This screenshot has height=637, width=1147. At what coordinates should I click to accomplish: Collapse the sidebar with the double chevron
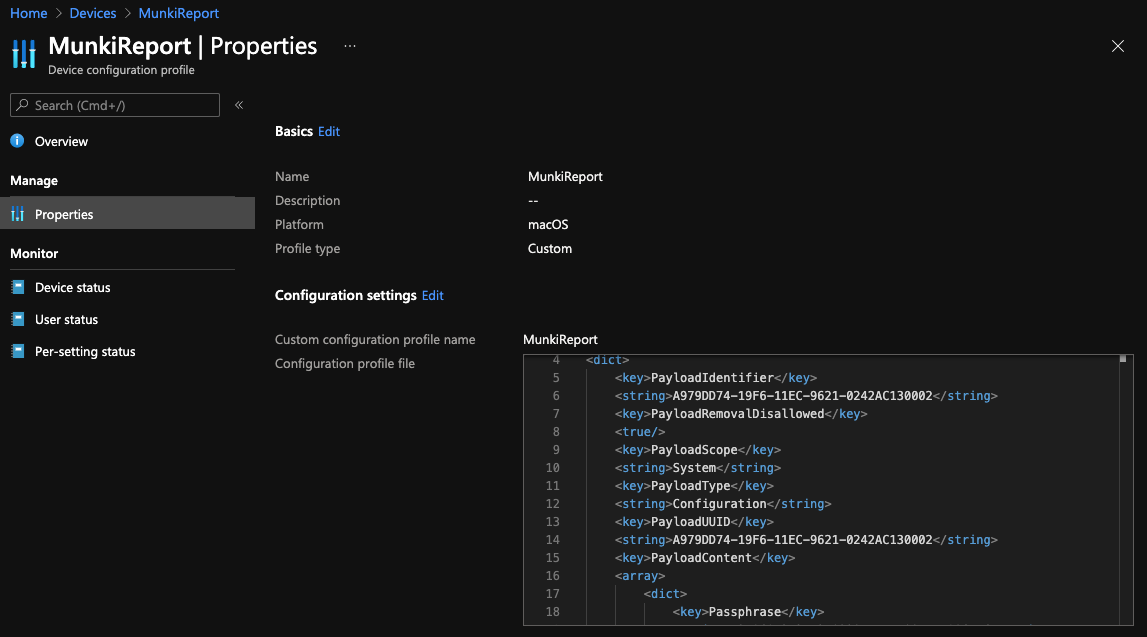click(238, 105)
